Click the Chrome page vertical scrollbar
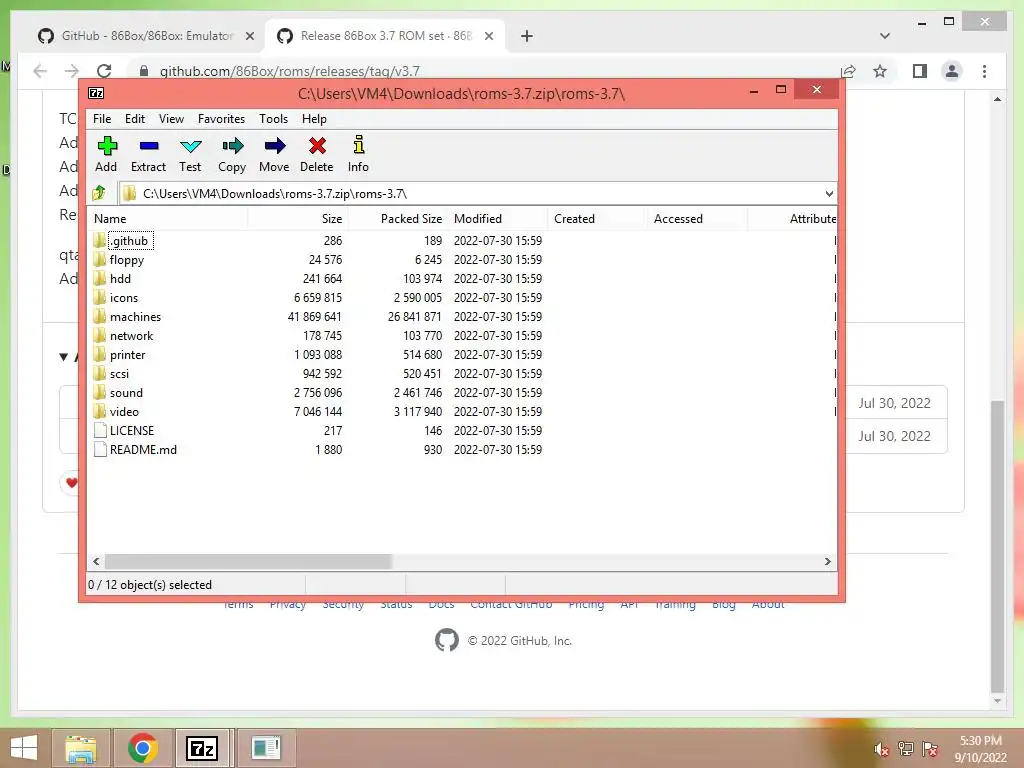1024x768 pixels. point(997,545)
